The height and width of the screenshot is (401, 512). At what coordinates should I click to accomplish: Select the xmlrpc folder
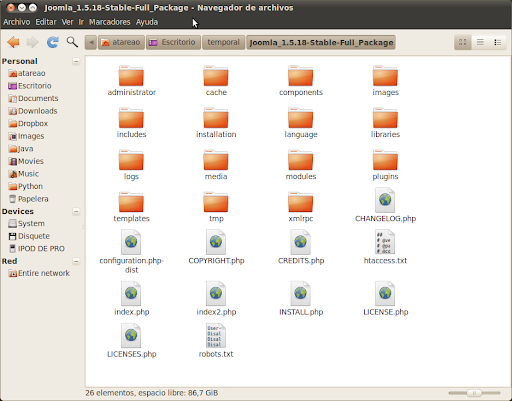pos(301,207)
